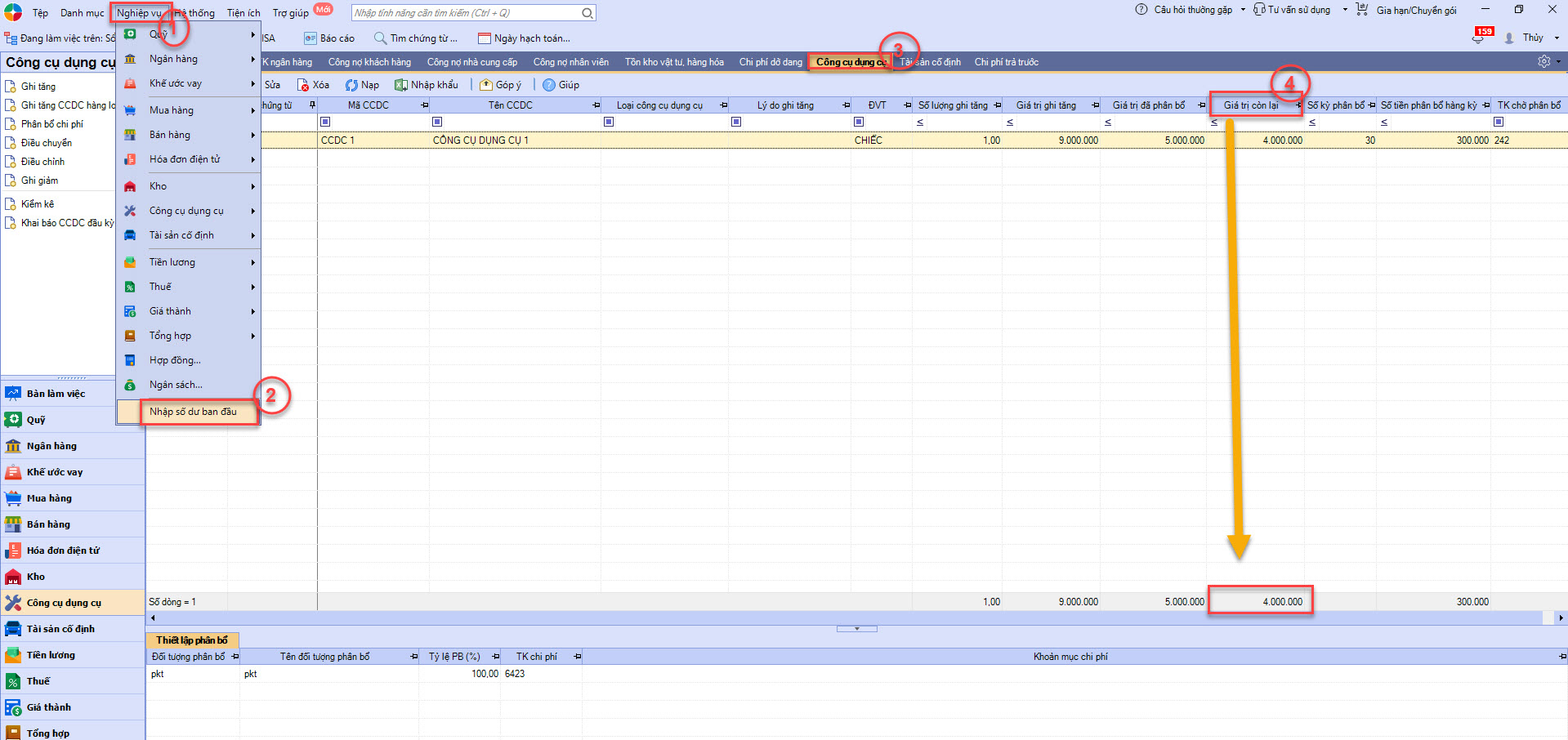This screenshot has height=740, width=1568.
Task: Toggle the pin on Tên CCDC column
Action: tap(596, 105)
